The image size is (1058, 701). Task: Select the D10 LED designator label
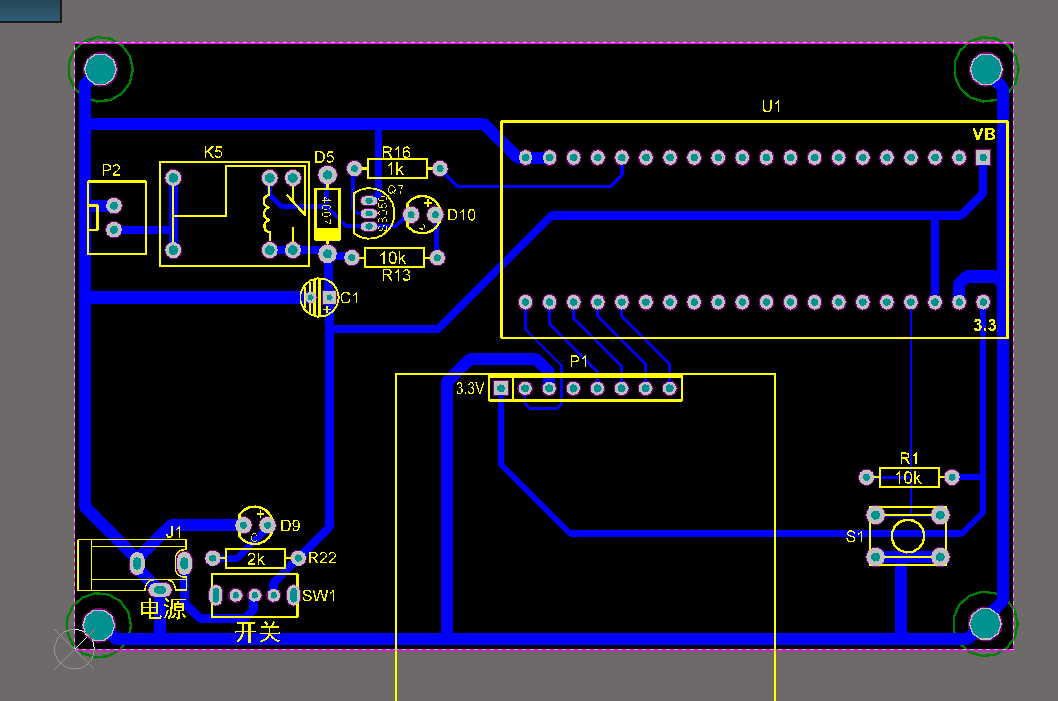pyautogui.click(x=462, y=215)
